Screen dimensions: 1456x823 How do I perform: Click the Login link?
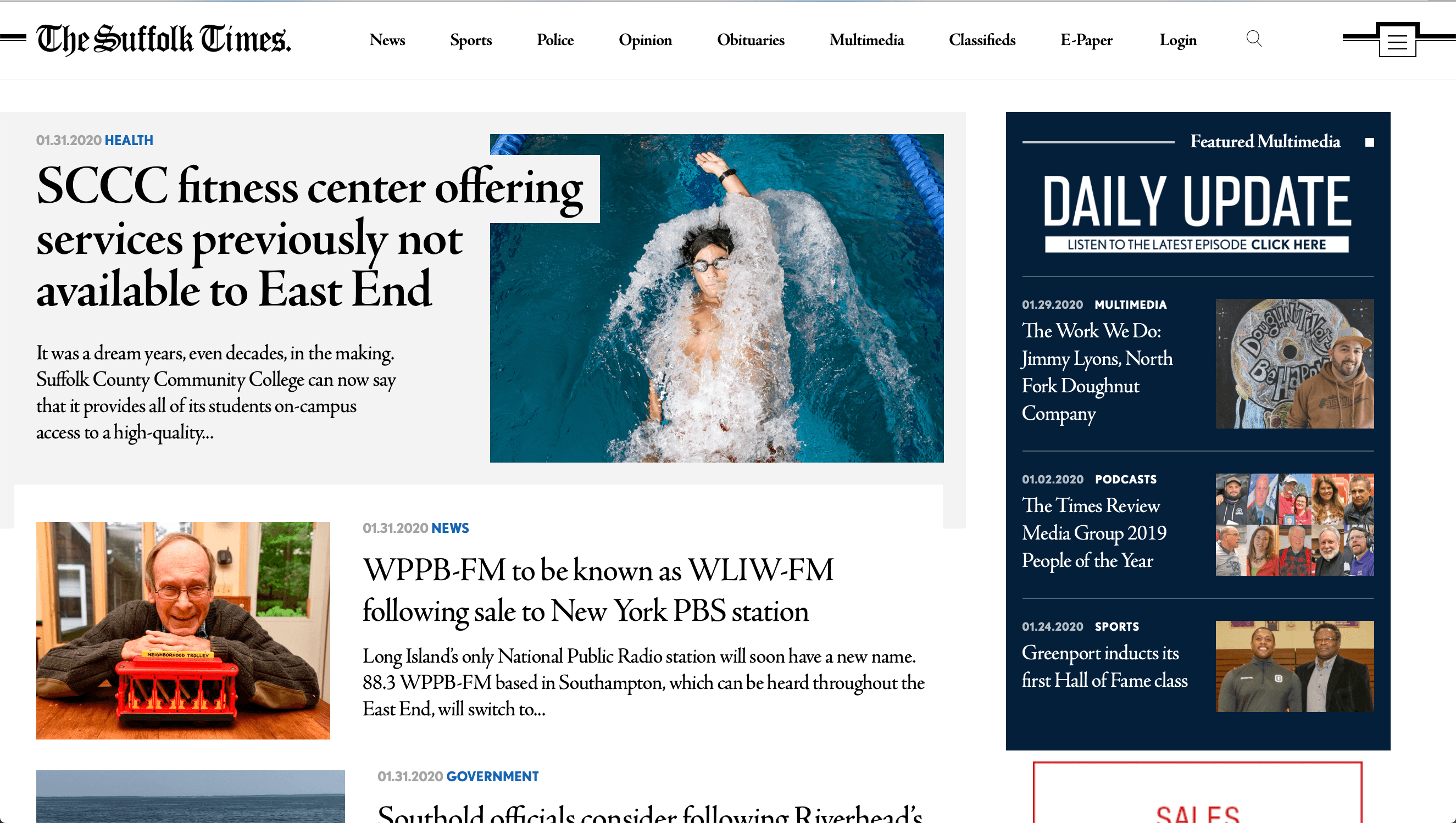click(x=1178, y=40)
